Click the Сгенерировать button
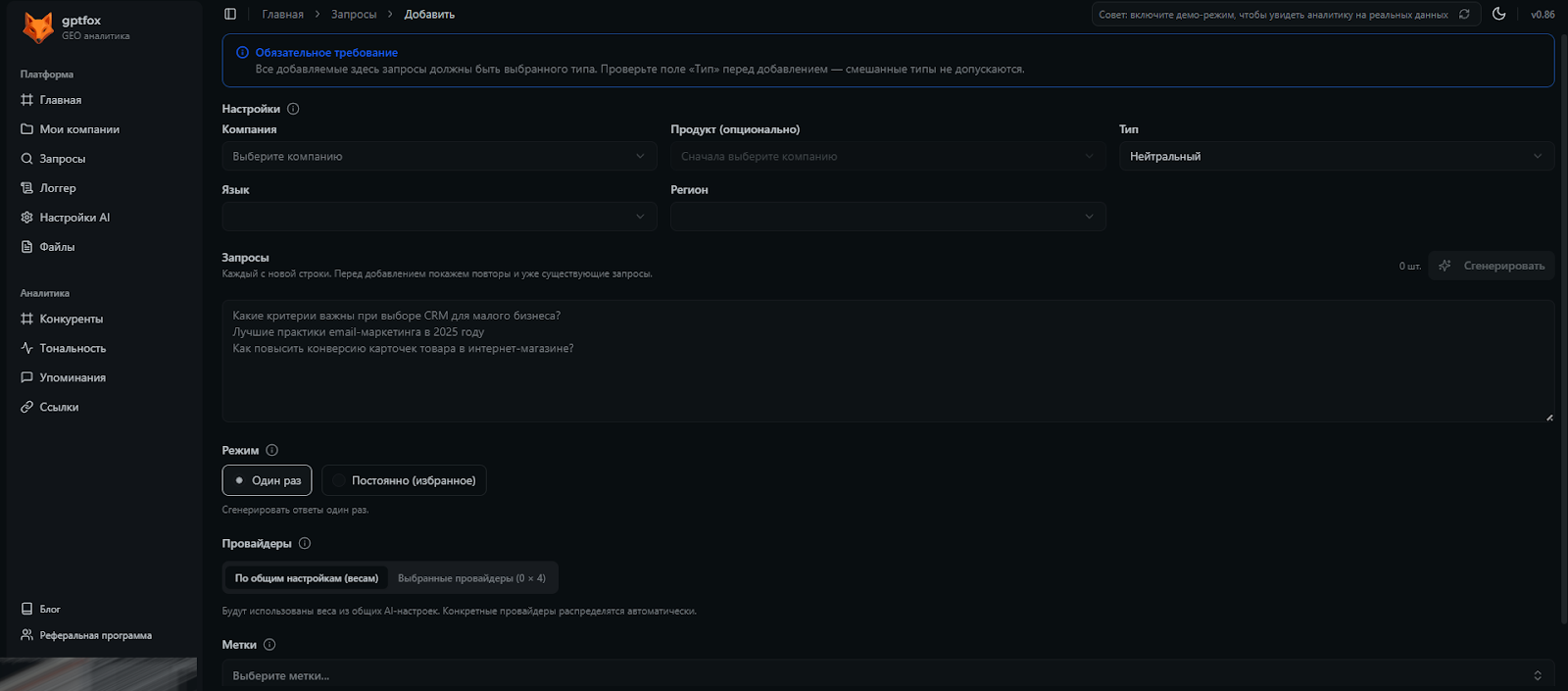 pyautogui.click(x=1492, y=266)
